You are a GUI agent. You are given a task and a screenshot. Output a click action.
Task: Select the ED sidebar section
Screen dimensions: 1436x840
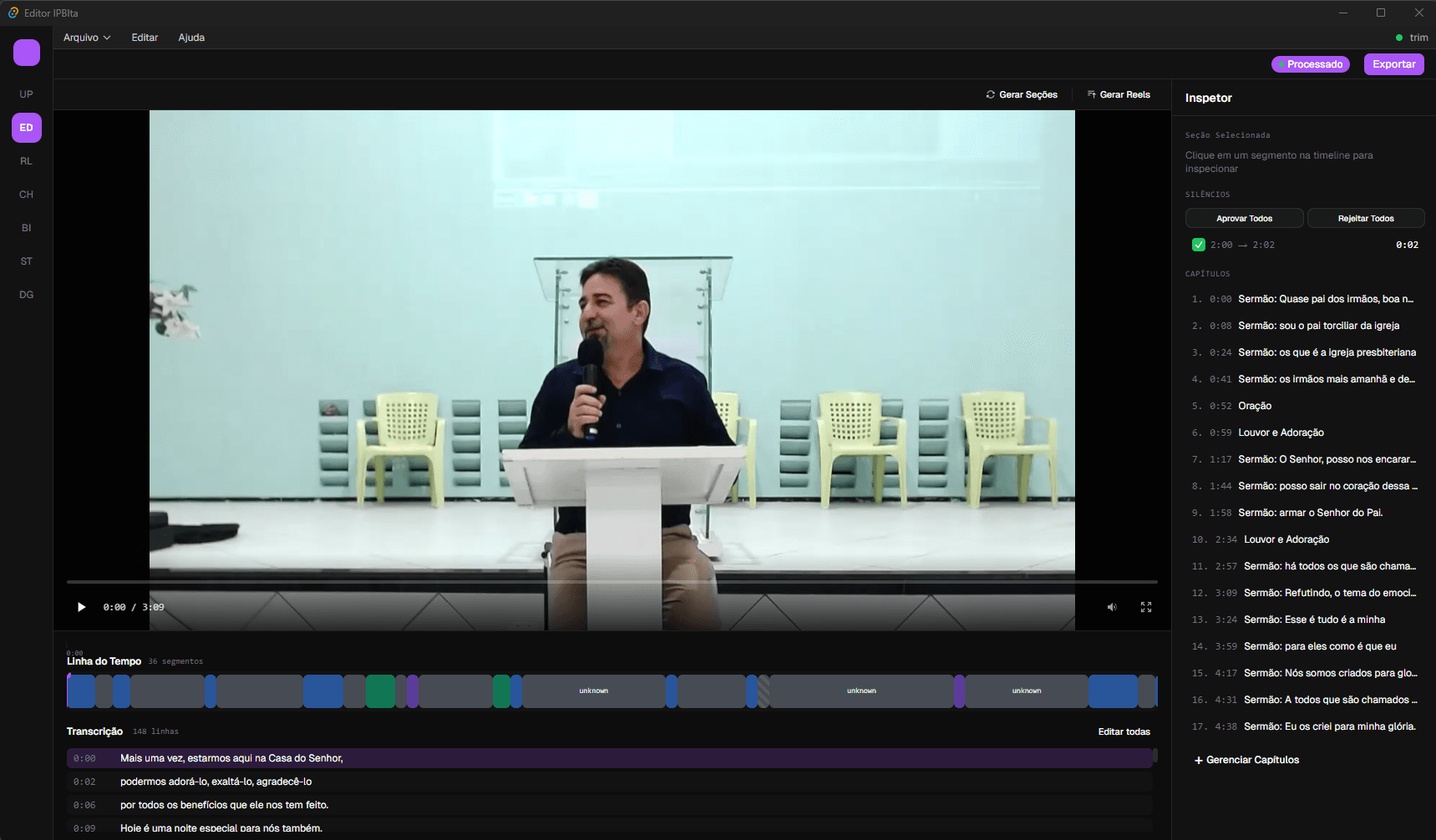tap(27, 128)
